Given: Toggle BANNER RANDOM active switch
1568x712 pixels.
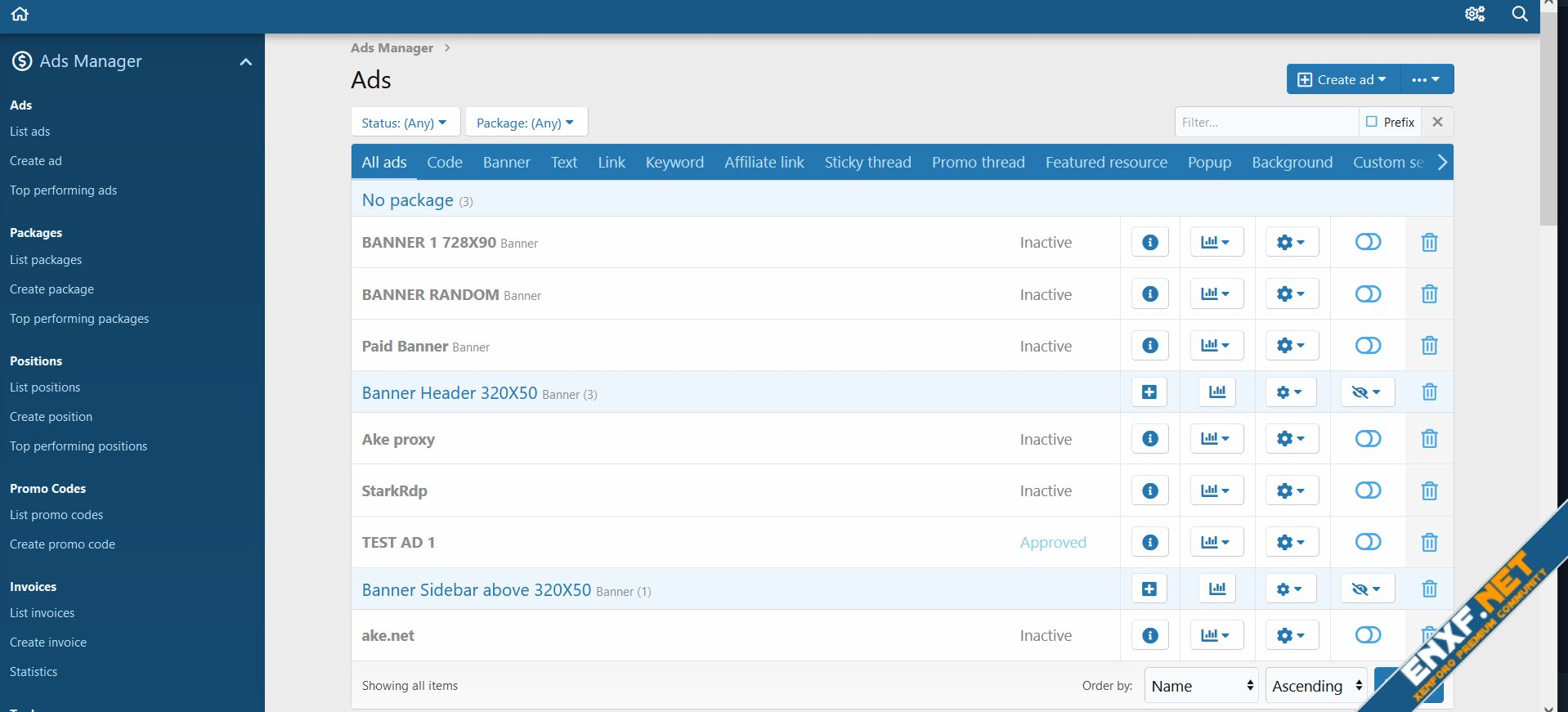Looking at the screenshot, I should pyautogui.click(x=1368, y=293).
